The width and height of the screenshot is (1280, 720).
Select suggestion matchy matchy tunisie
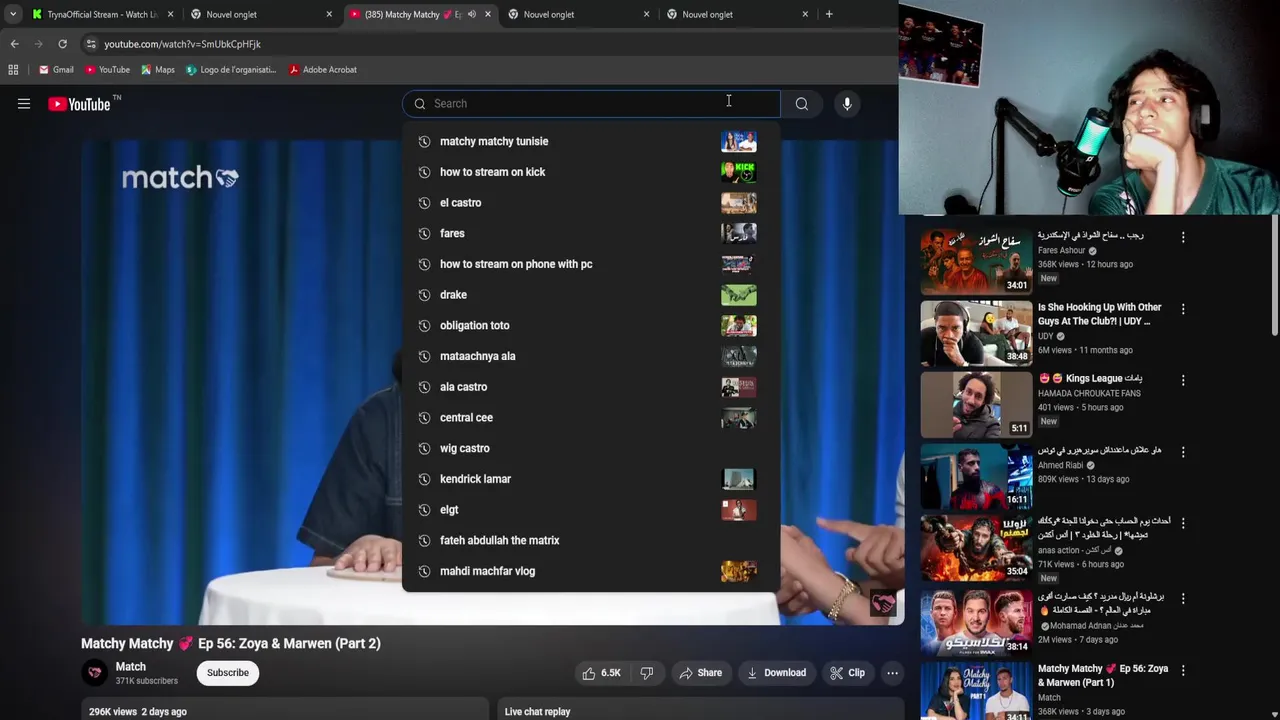click(591, 142)
